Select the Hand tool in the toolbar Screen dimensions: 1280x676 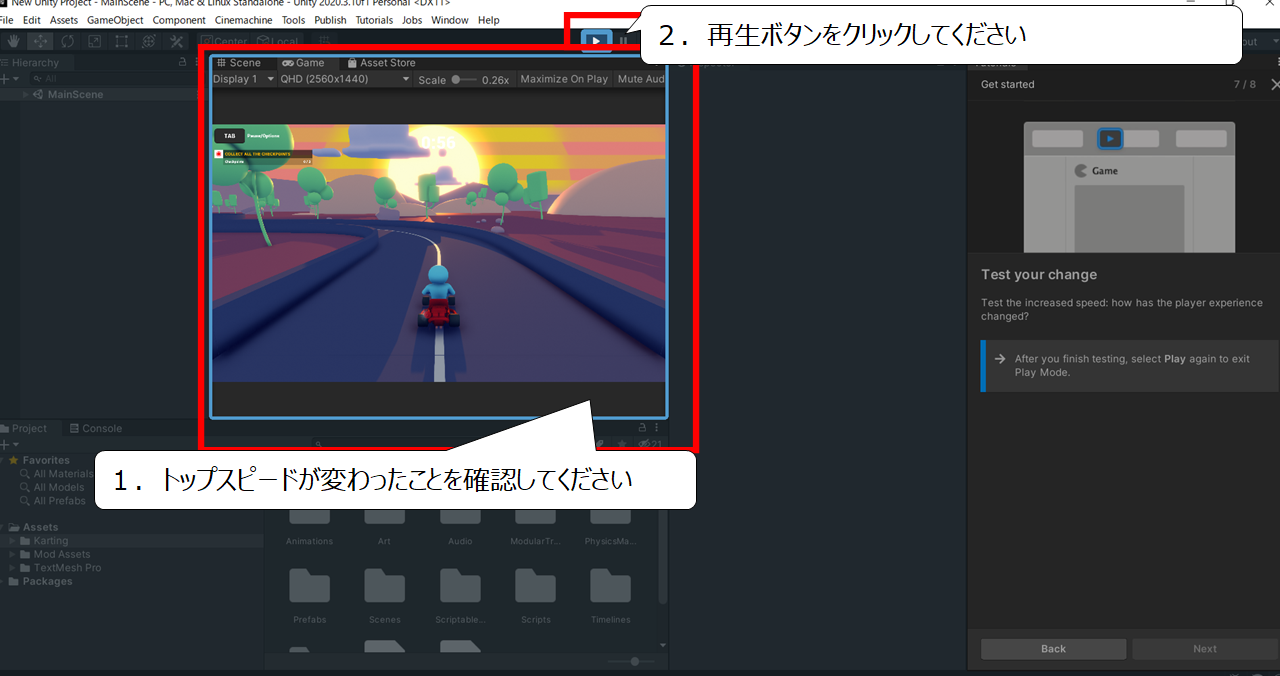tap(13, 41)
